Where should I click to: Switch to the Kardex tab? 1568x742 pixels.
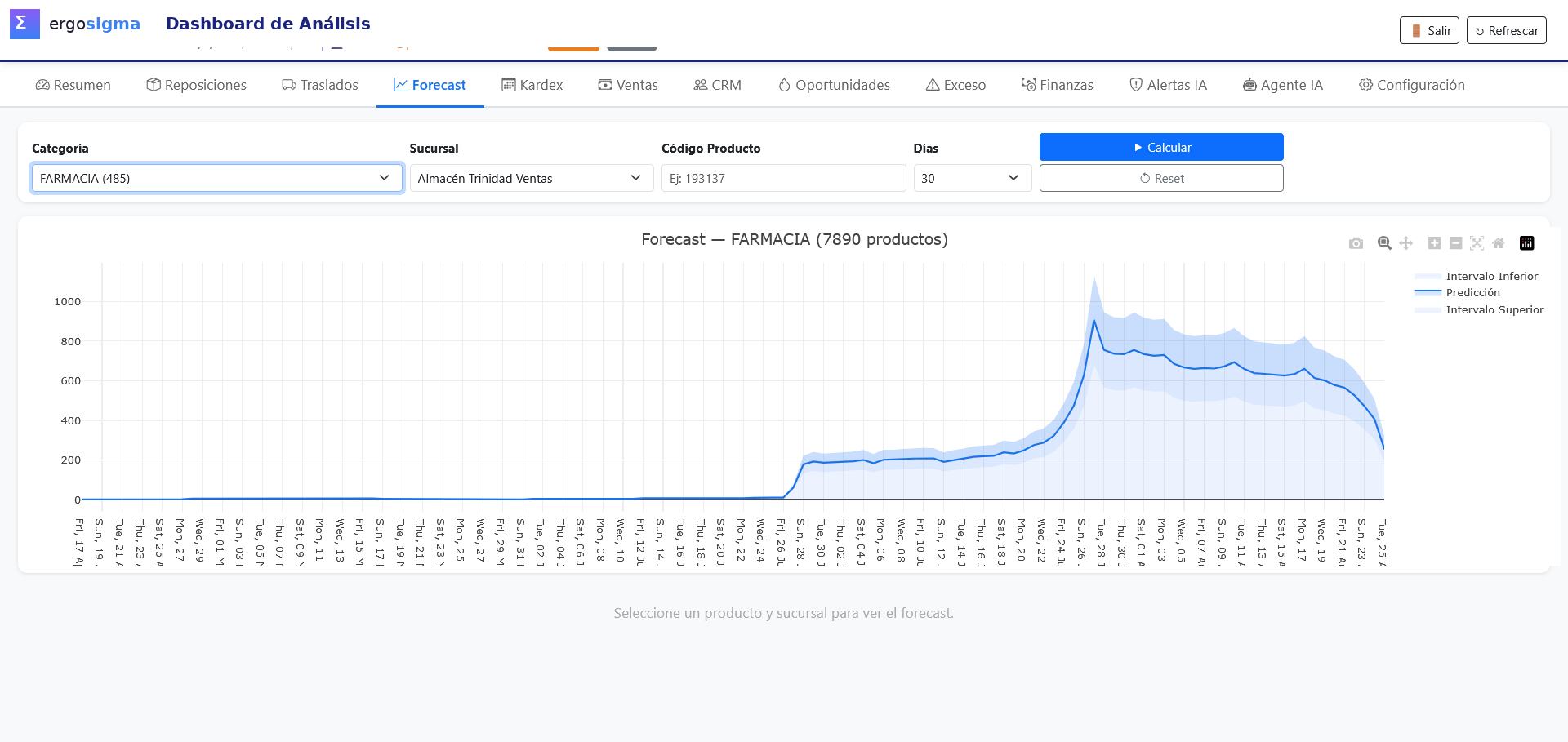(x=532, y=85)
